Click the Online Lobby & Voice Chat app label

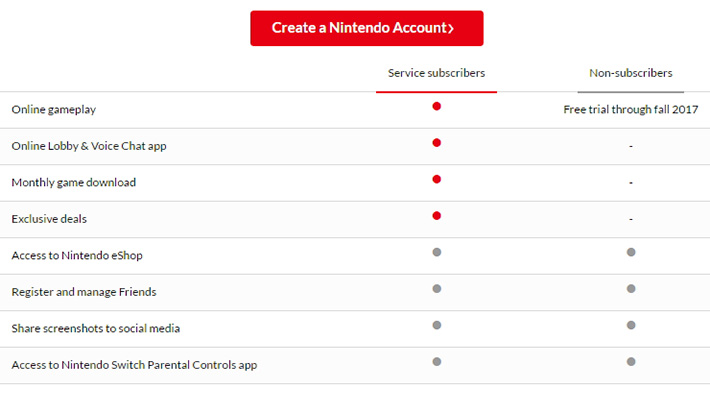(x=89, y=146)
